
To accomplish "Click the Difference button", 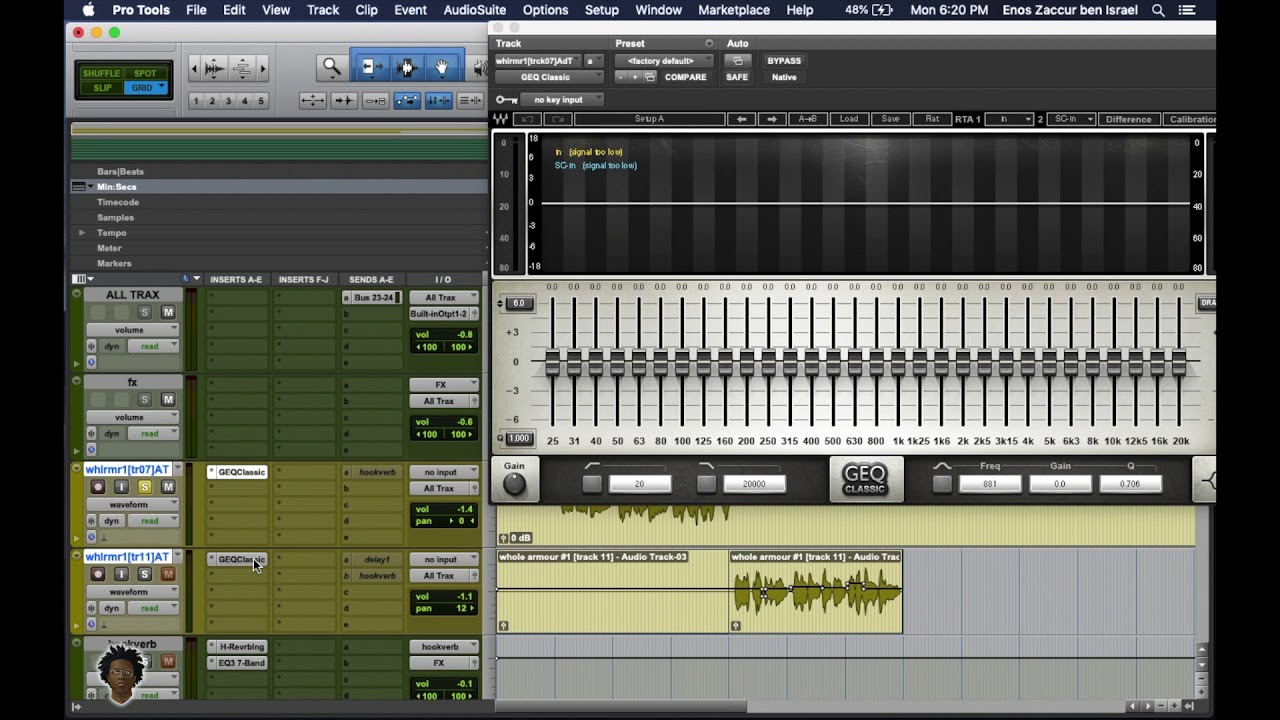I will [1128, 119].
